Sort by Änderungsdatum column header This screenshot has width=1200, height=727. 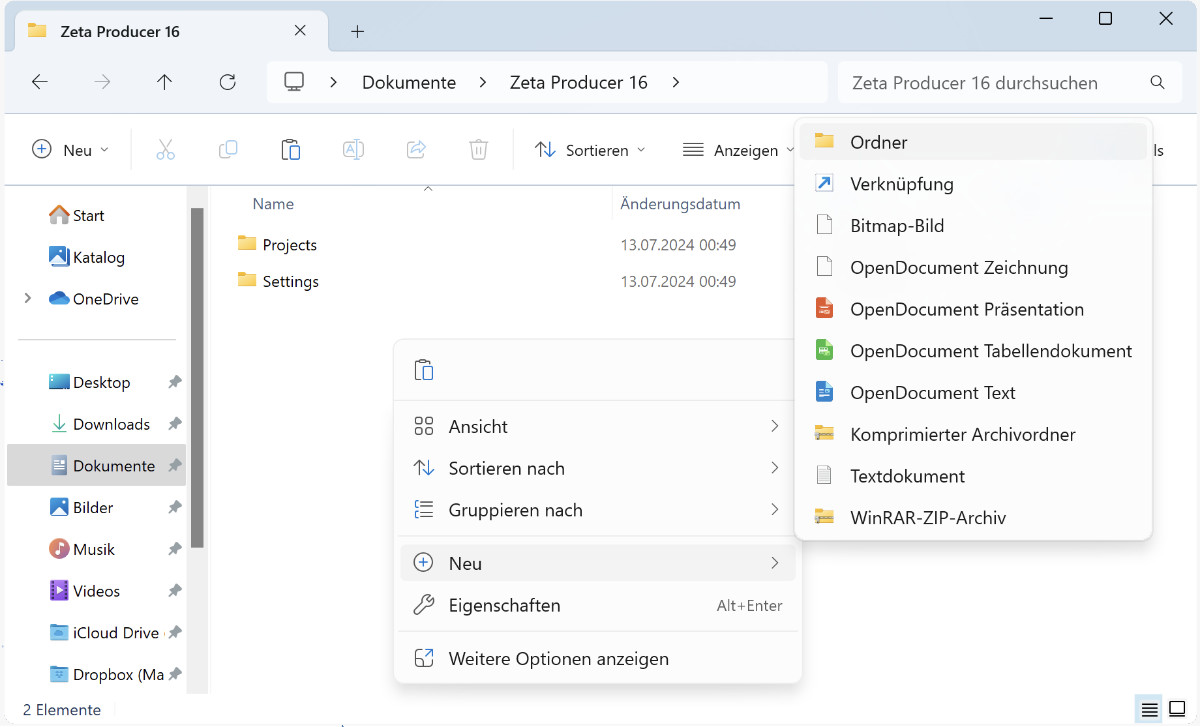tap(680, 204)
